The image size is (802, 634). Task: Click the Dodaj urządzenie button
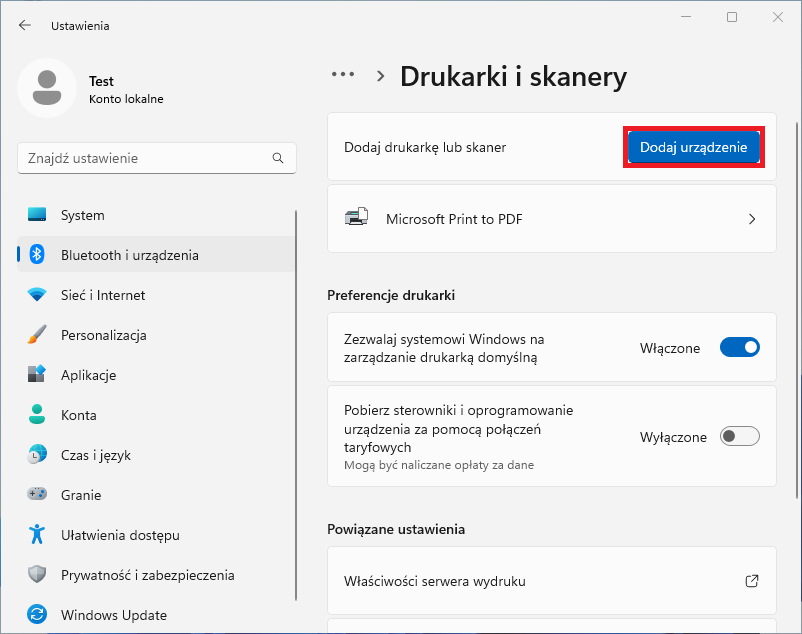694,147
